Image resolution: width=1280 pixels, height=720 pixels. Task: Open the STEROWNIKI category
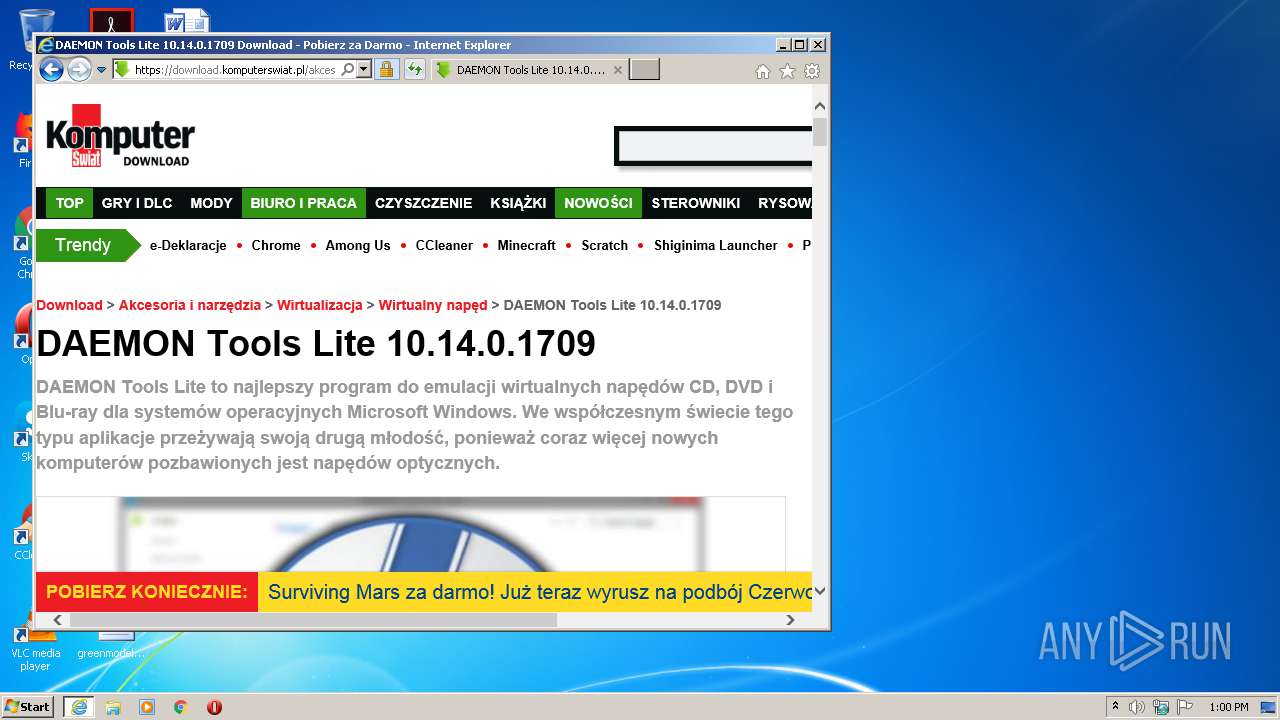[x=696, y=203]
